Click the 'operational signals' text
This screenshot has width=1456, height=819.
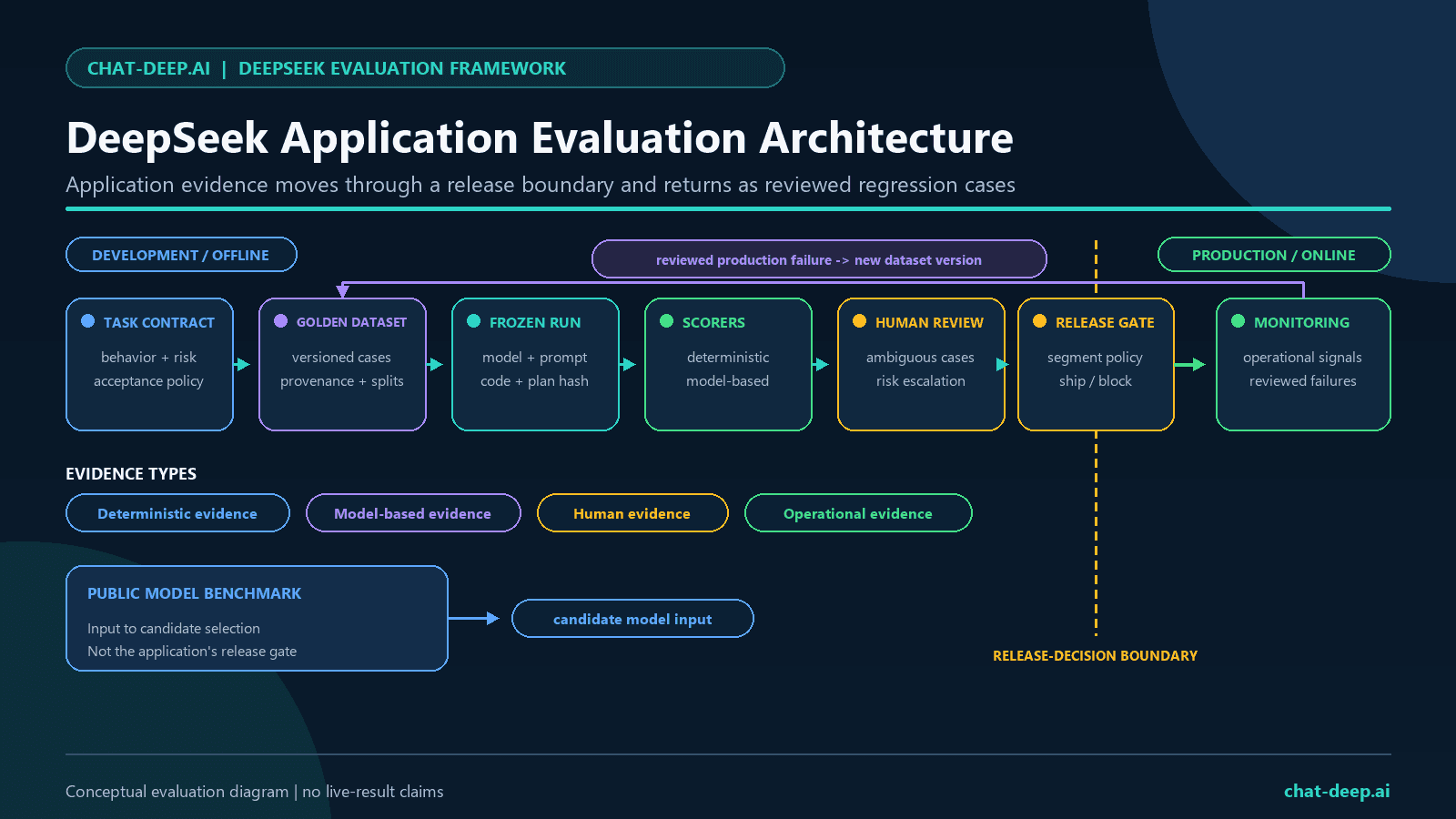pyautogui.click(x=1302, y=358)
